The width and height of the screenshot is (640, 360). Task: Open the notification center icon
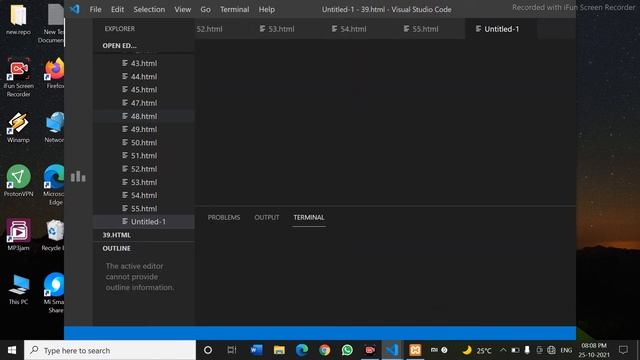[623, 350]
